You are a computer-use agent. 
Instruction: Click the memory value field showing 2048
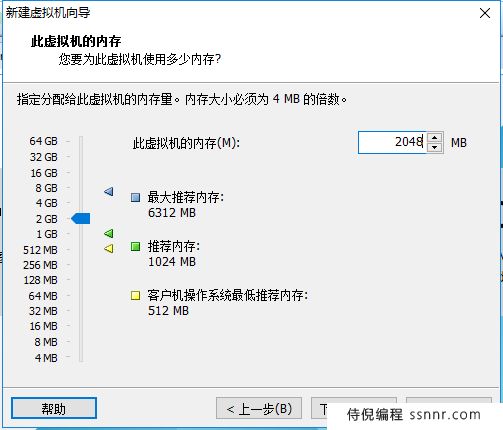[392, 142]
